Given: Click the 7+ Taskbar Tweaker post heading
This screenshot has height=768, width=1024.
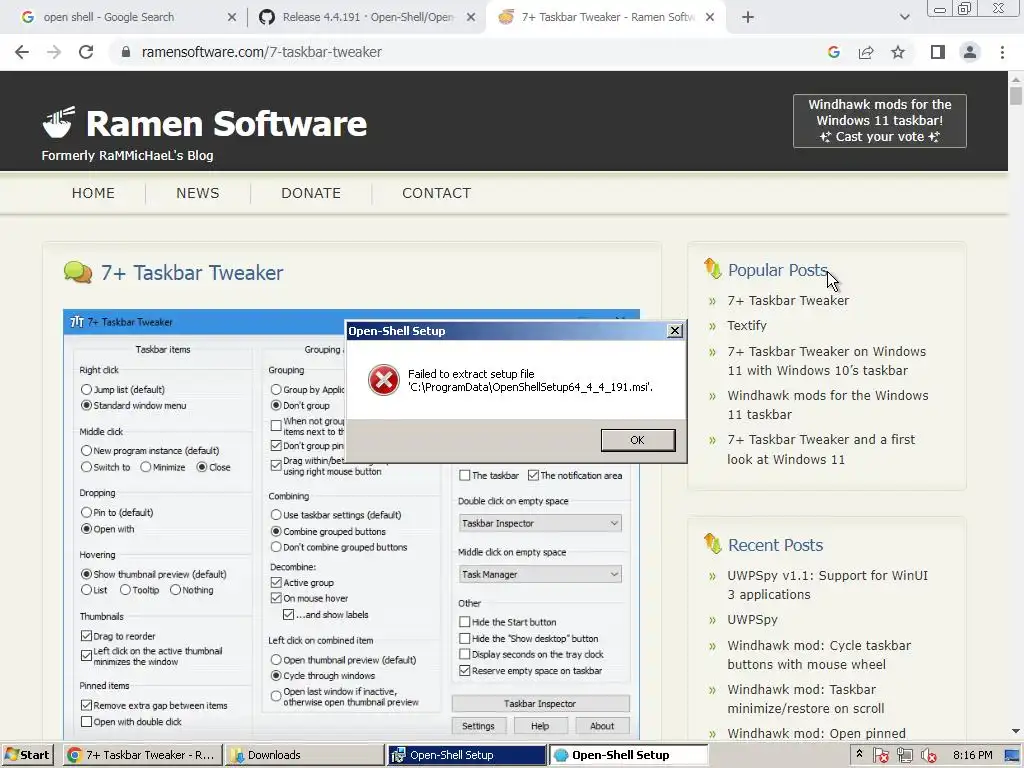Looking at the screenshot, I should 192,273.
